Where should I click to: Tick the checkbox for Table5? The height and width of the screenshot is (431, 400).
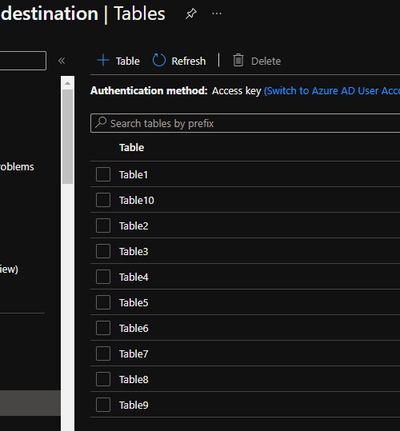pyautogui.click(x=103, y=302)
